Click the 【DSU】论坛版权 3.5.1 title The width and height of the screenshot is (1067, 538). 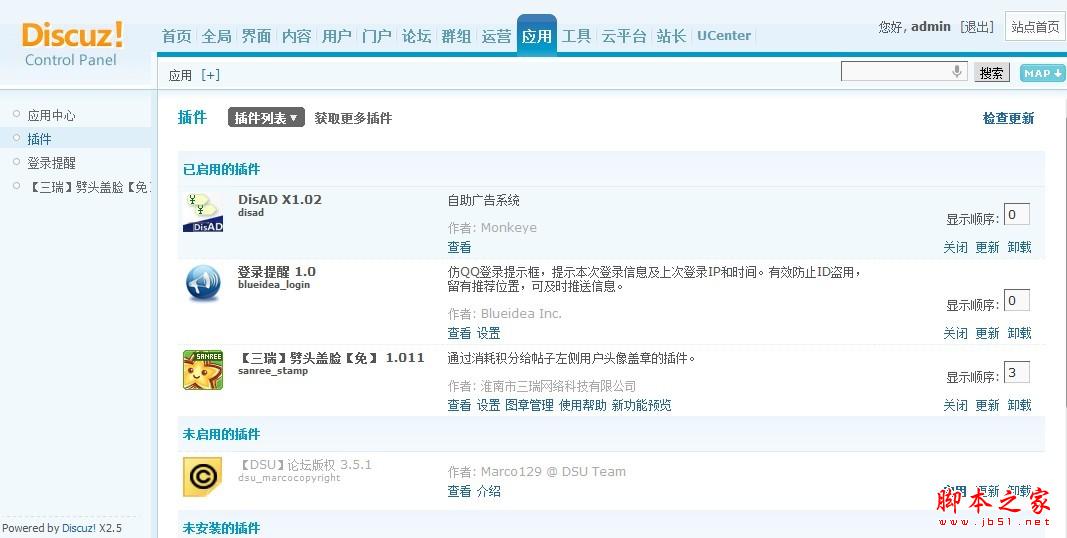[x=305, y=465]
